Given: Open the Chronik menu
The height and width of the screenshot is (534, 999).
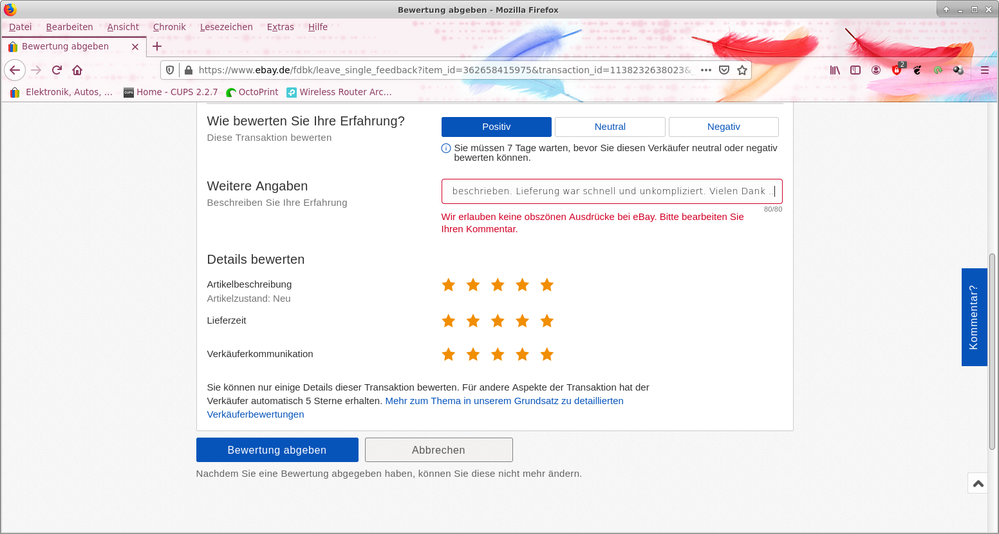Looking at the screenshot, I should click(169, 27).
